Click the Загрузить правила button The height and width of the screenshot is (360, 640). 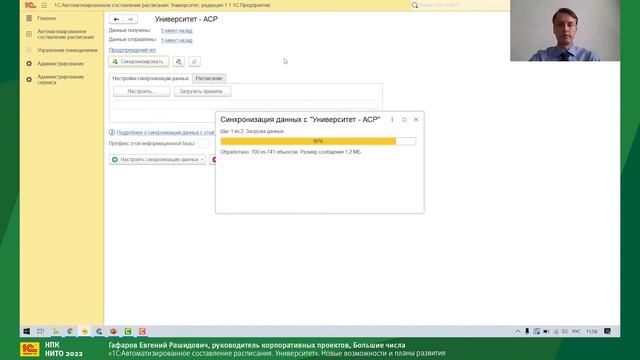point(202,91)
